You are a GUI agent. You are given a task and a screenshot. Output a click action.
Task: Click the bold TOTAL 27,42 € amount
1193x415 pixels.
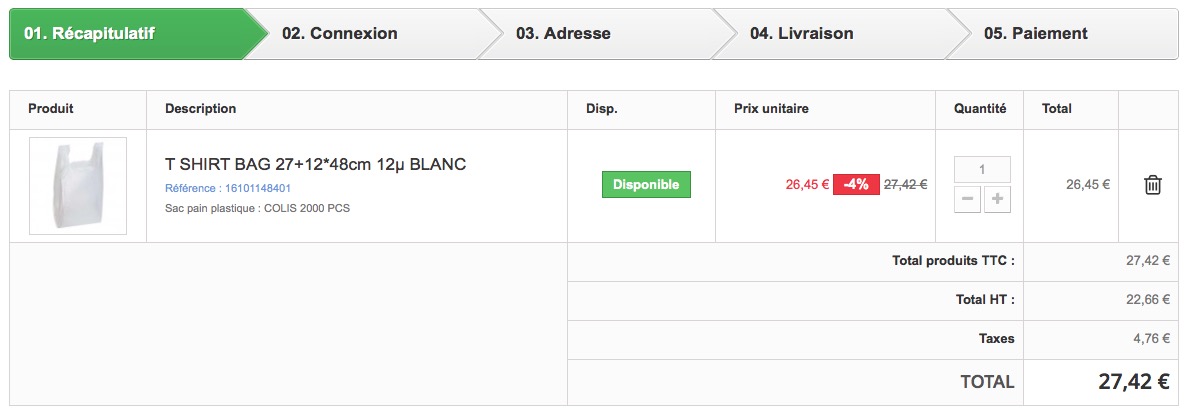click(1134, 381)
